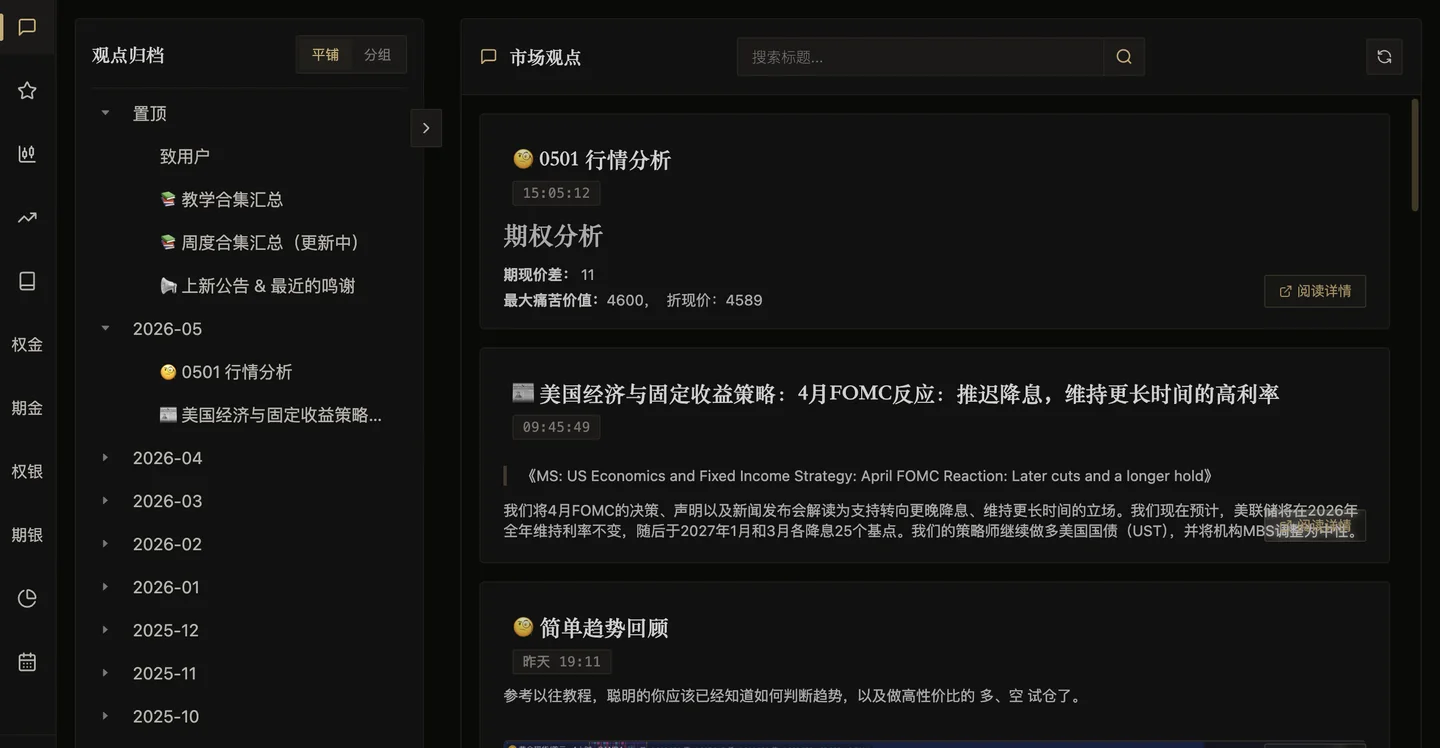The image size is (1440, 748).
Task: Expand the 2025-12 tree group
Action: coord(105,629)
